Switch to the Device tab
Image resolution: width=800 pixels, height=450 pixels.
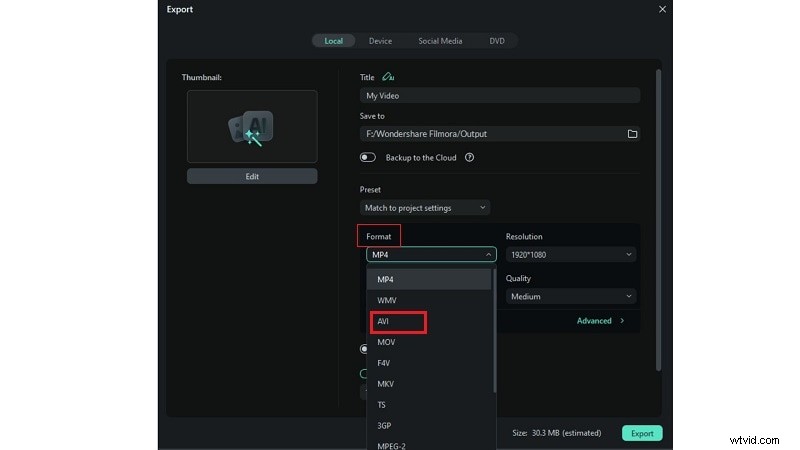381,41
